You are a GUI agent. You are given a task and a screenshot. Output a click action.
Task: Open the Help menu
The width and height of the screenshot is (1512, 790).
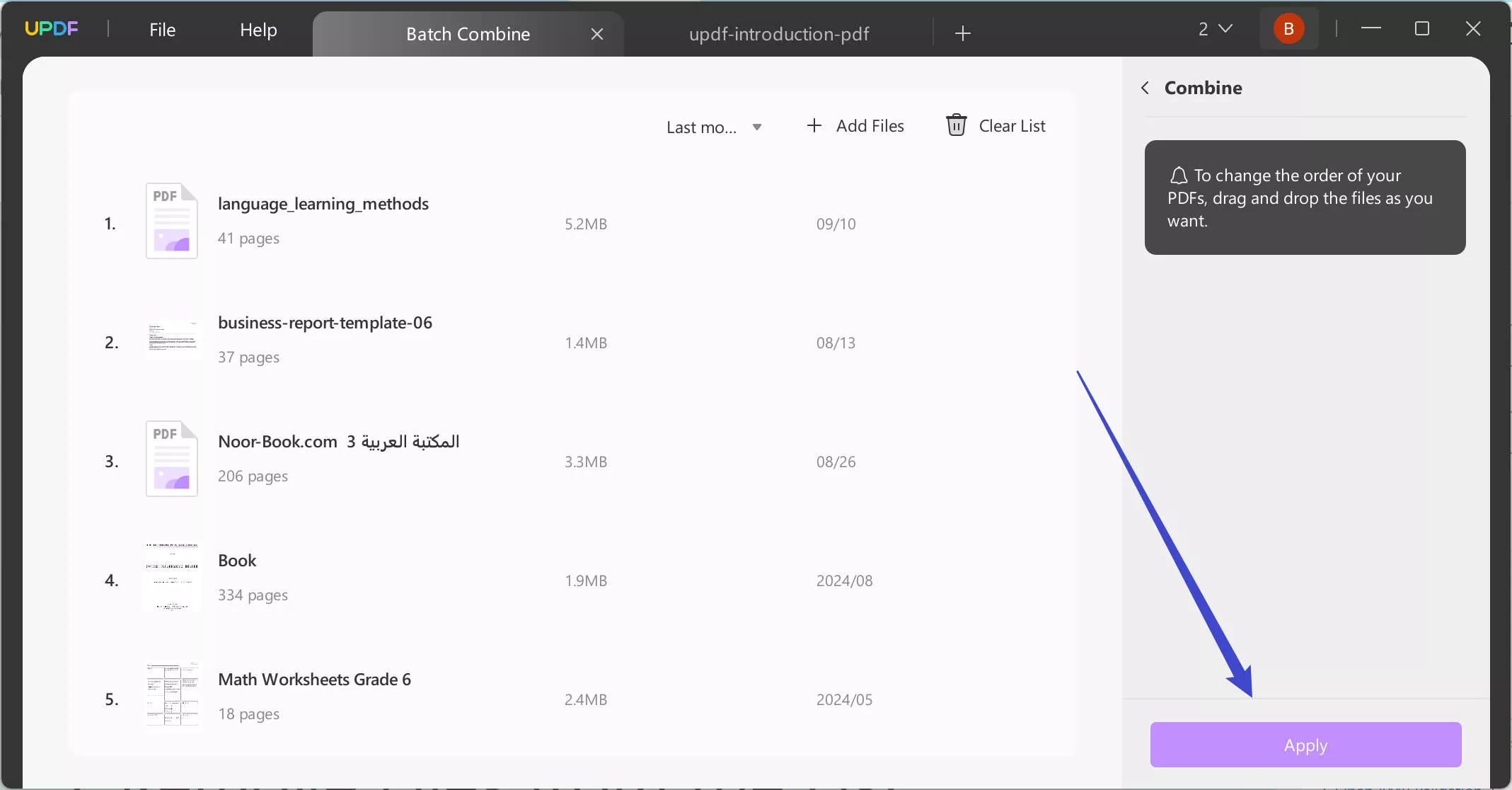pyautogui.click(x=258, y=29)
